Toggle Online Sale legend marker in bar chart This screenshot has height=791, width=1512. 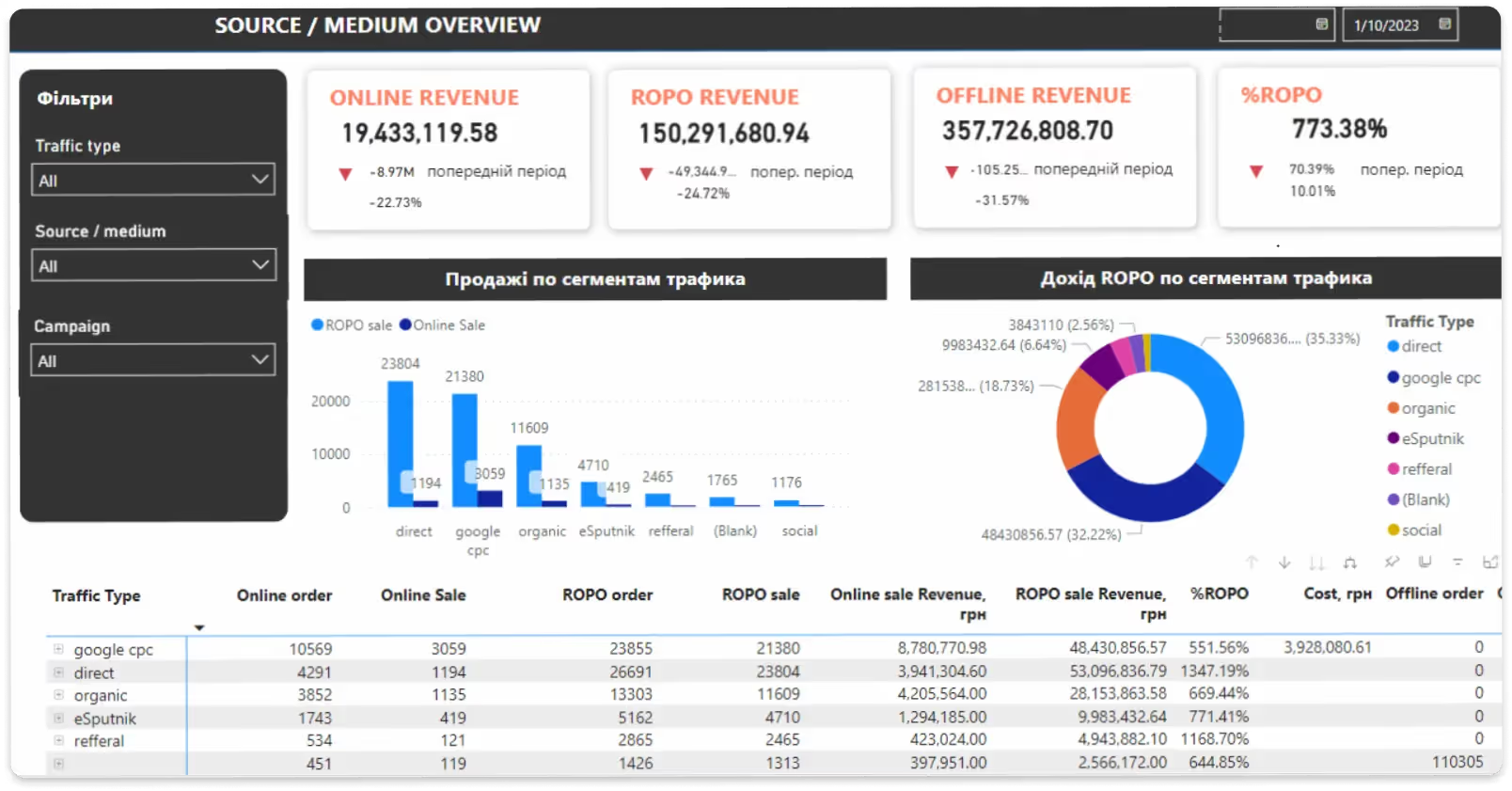point(405,325)
